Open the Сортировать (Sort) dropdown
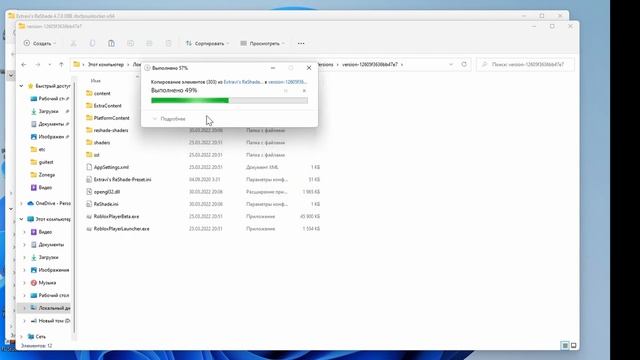 click(x=207, y=43)
